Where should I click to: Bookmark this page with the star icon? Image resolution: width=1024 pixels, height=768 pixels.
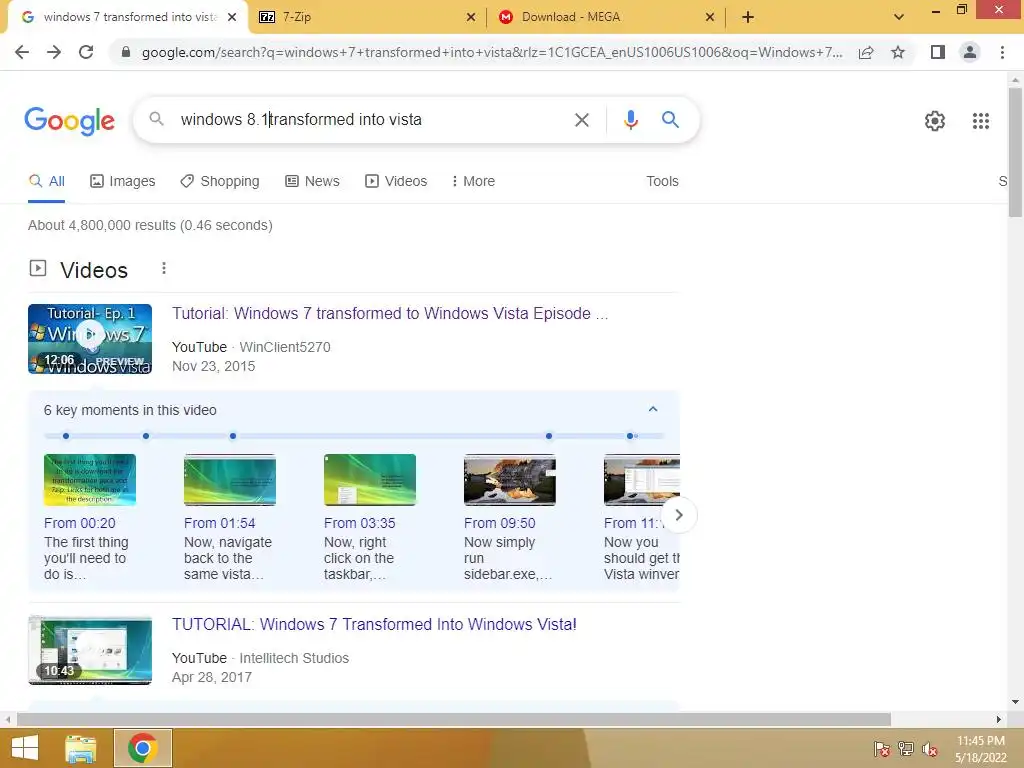(x=898, y=52)
